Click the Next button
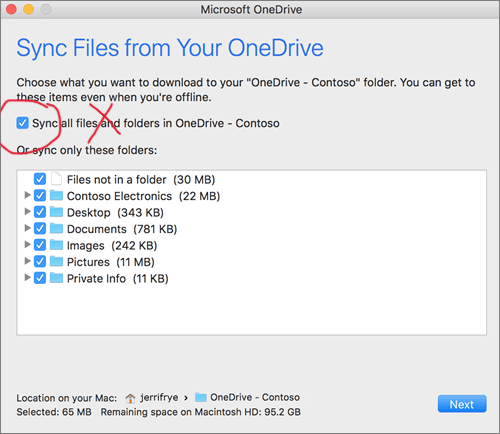This screenshot has width=500, height=434. 462,404
